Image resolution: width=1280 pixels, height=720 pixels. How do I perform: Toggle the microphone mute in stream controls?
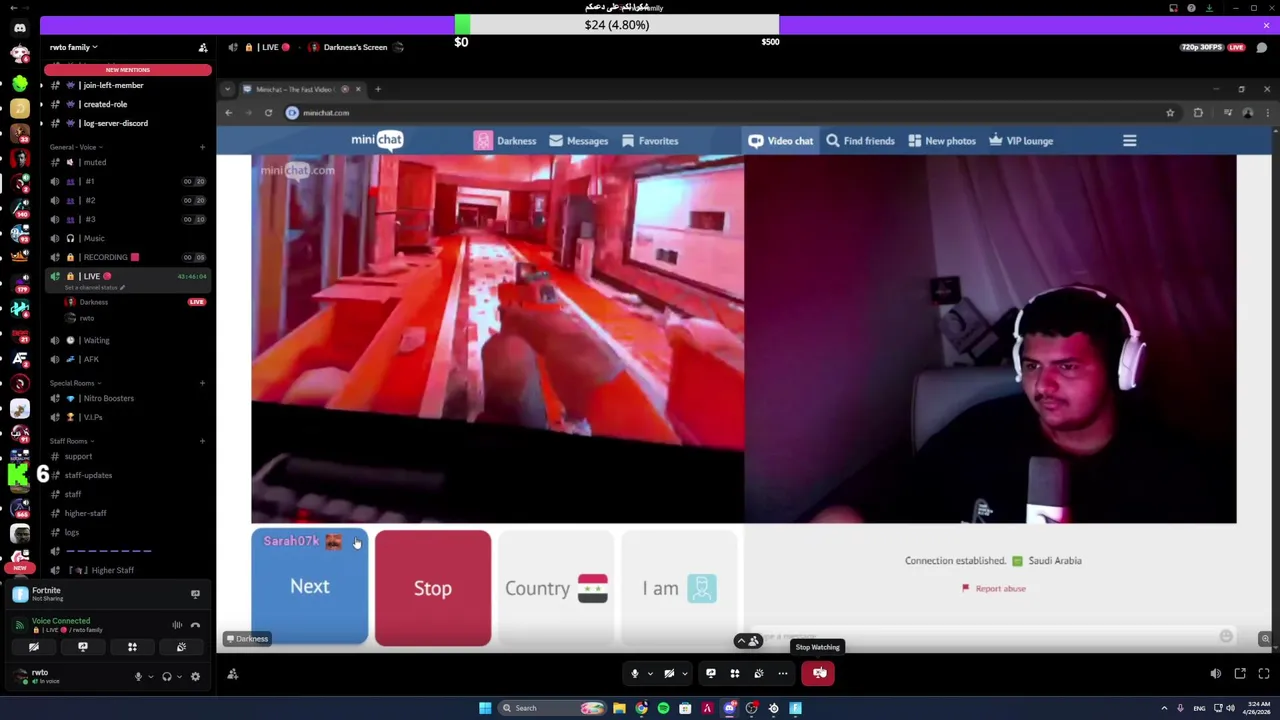[x=634, y=673]
